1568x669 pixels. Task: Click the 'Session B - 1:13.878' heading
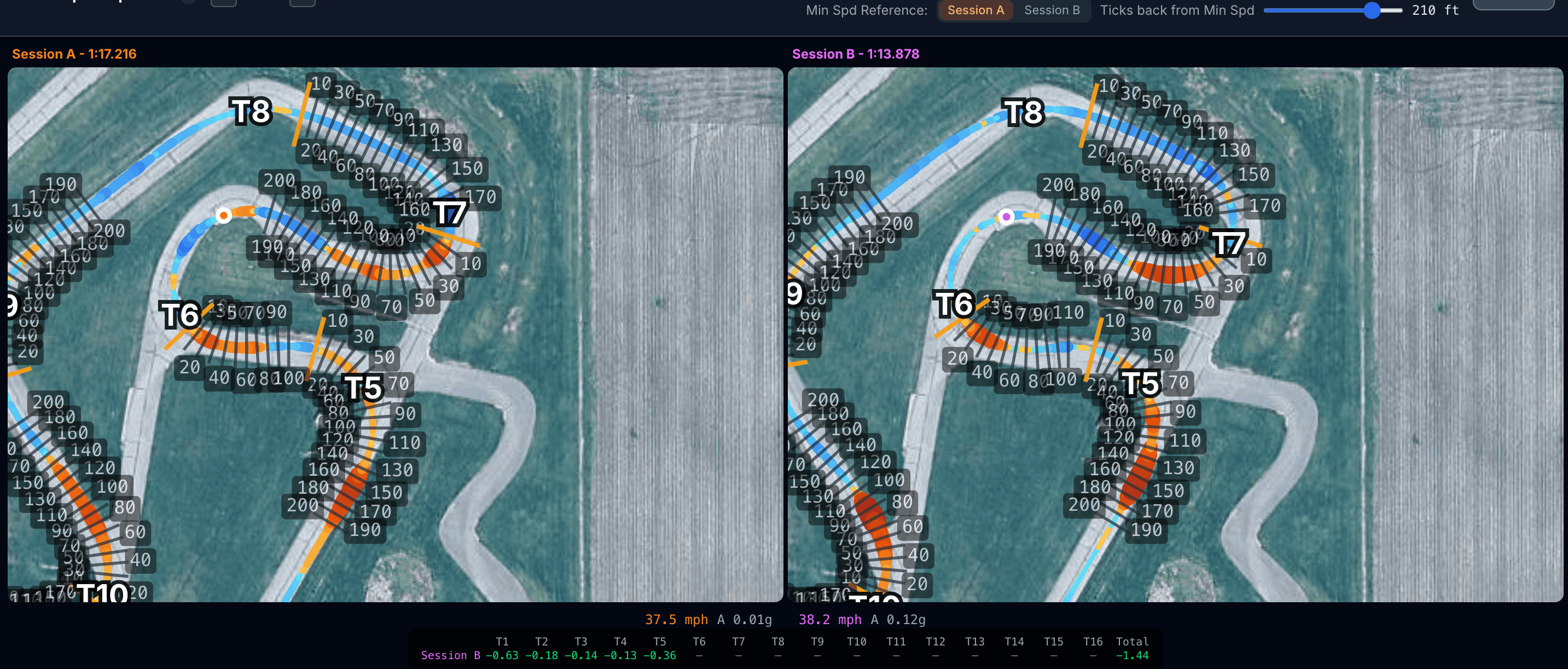point(855,54)
